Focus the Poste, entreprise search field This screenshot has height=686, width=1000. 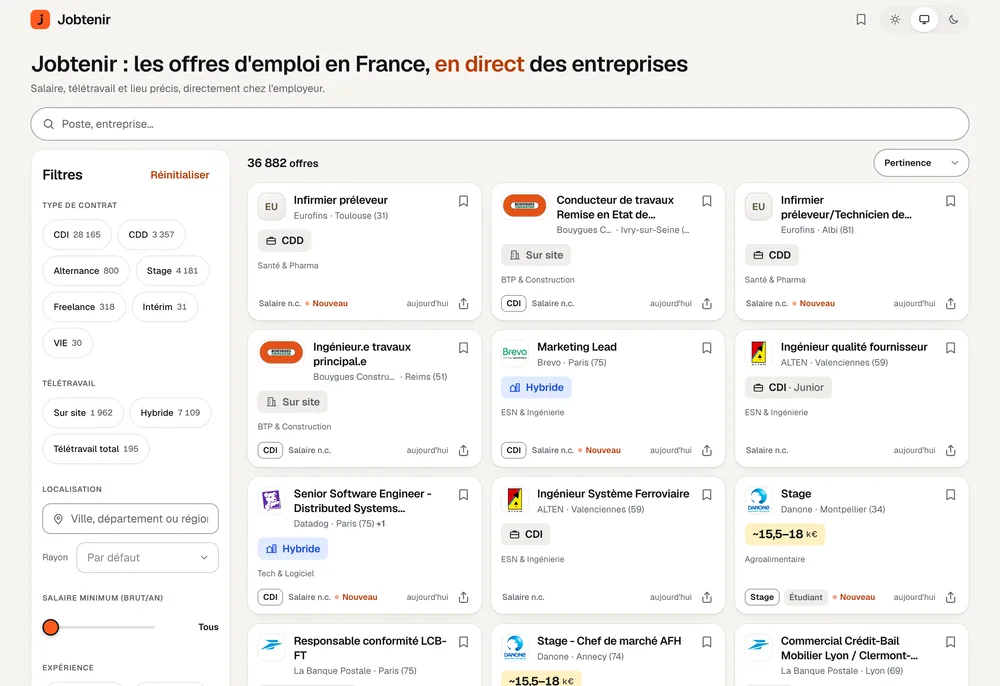pos(500,124)
